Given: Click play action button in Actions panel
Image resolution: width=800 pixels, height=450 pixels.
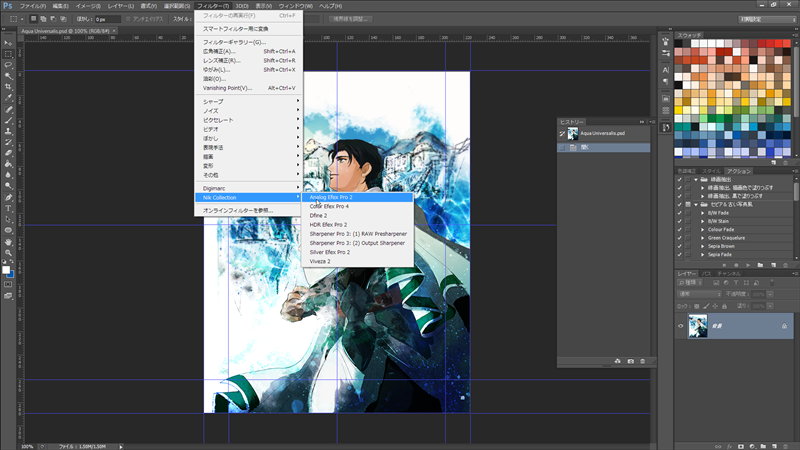Looking at the screenshot, I should (x=748, y=265).
